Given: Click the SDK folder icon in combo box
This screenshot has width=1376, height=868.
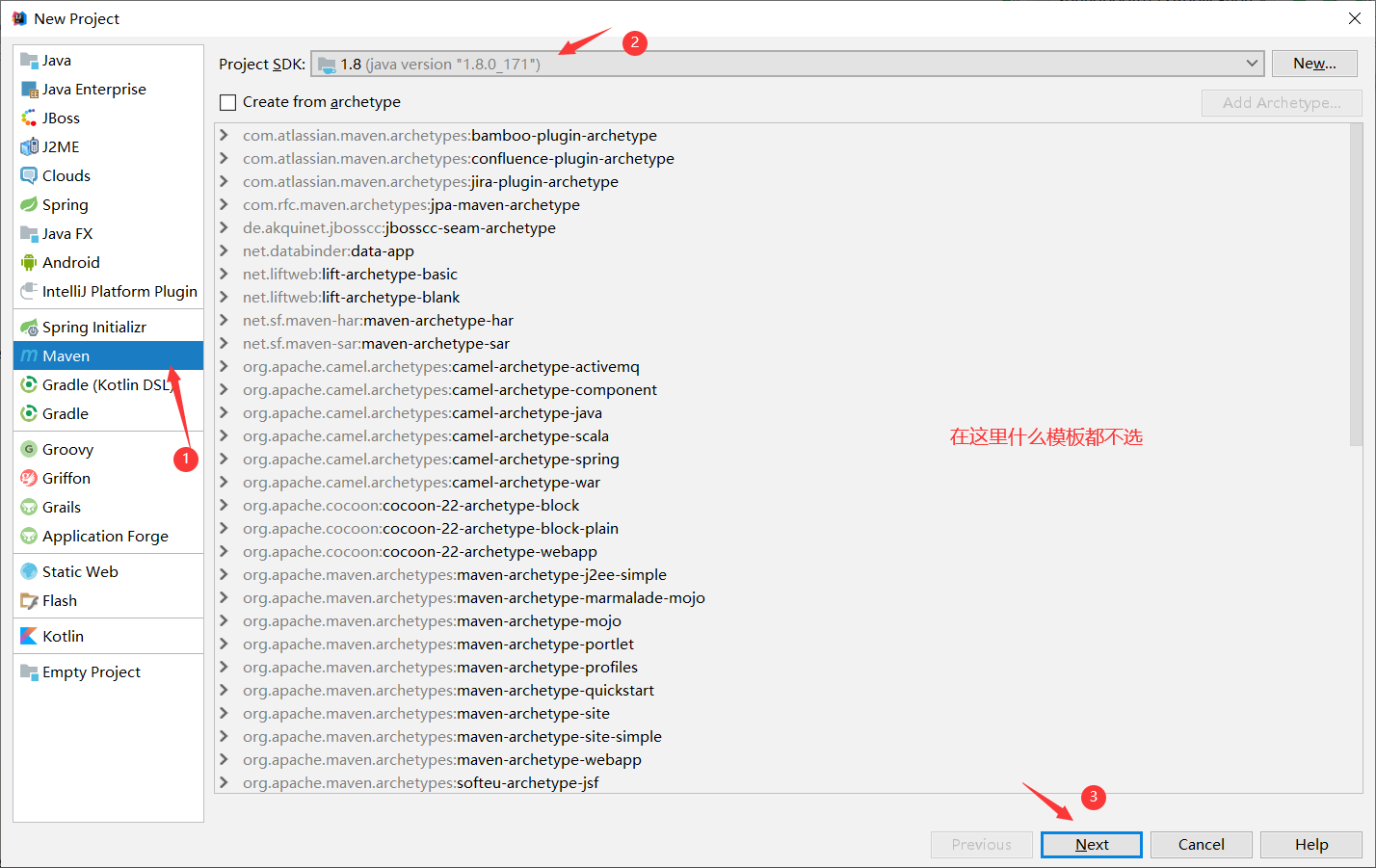Looking at the screenshot, I should coord(327,65).
